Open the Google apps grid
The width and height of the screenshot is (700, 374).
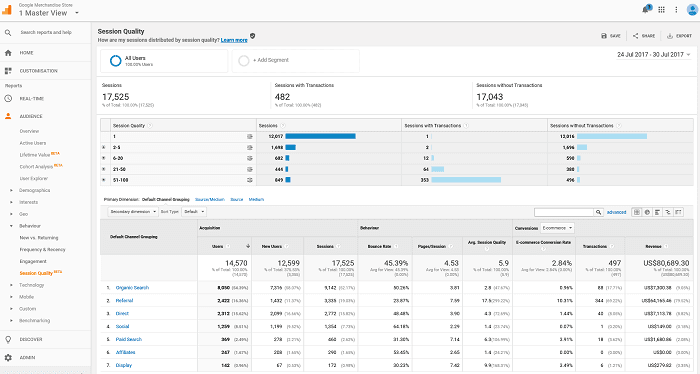pos(662,9)
